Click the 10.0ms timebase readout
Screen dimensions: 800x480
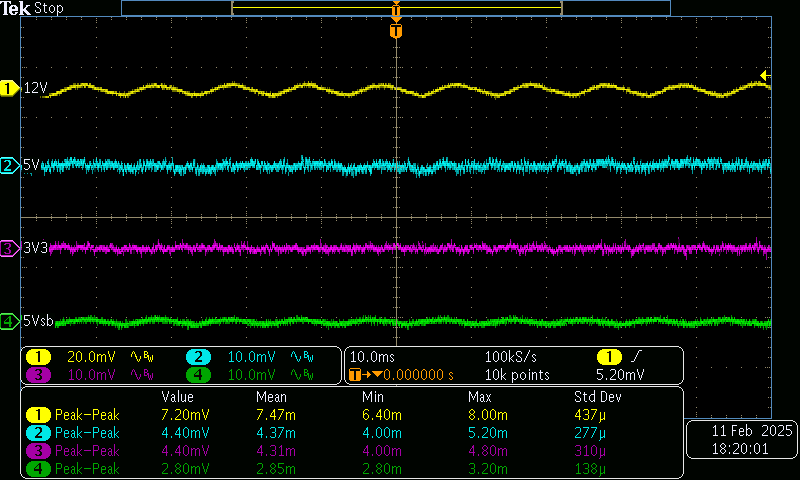pos(372,357)
